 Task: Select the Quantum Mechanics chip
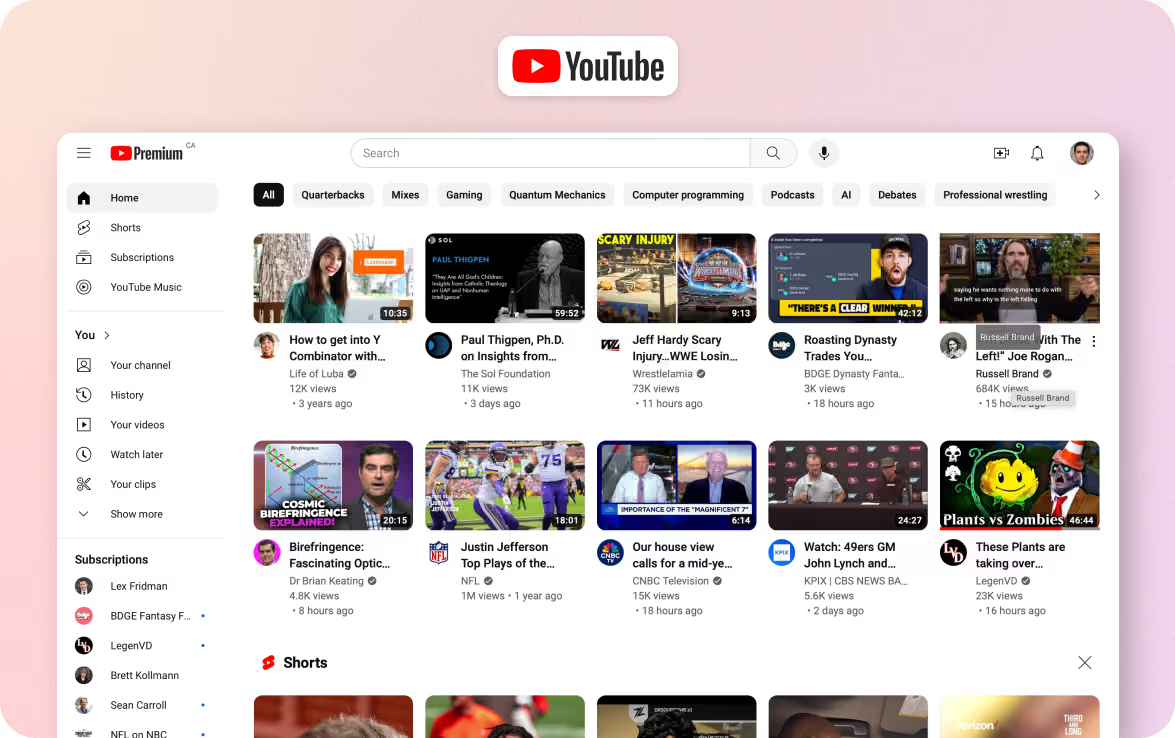pos(557,195)
